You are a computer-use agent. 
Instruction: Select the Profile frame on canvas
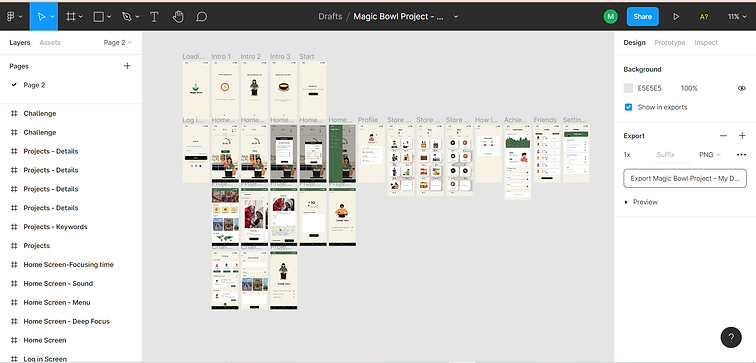371,153
